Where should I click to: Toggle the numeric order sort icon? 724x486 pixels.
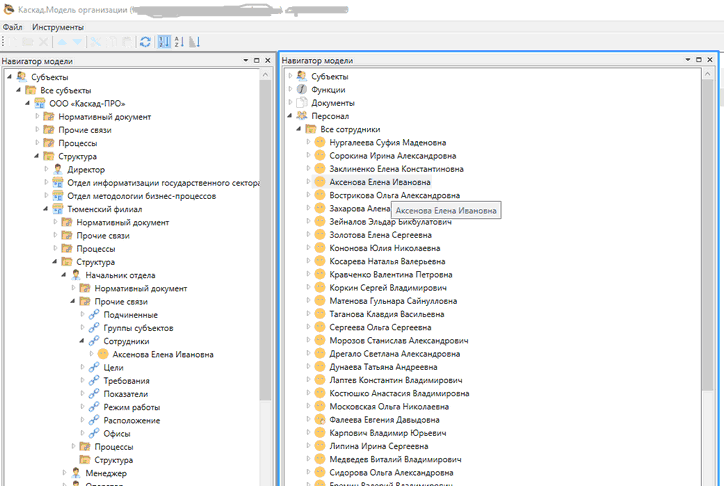[164, 42]
